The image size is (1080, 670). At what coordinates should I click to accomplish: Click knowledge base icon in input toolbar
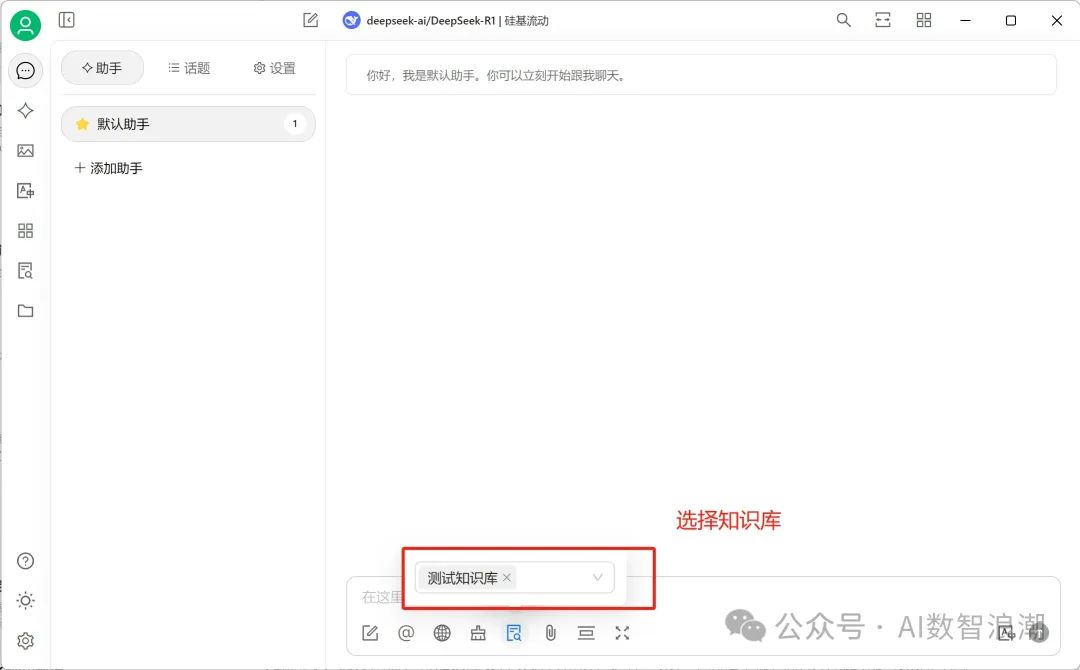coord(514,633)
